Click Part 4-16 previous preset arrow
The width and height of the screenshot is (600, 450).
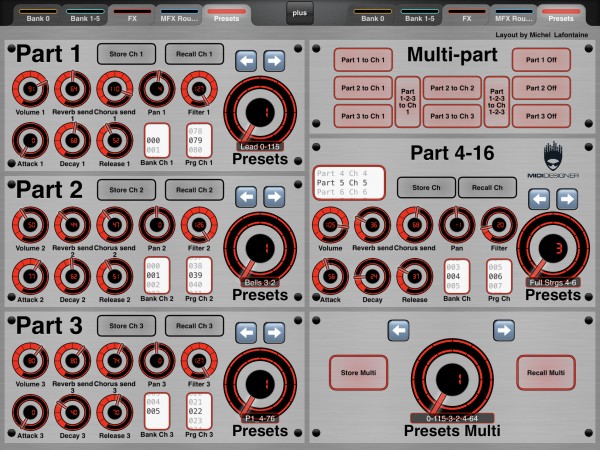[539, 199]
